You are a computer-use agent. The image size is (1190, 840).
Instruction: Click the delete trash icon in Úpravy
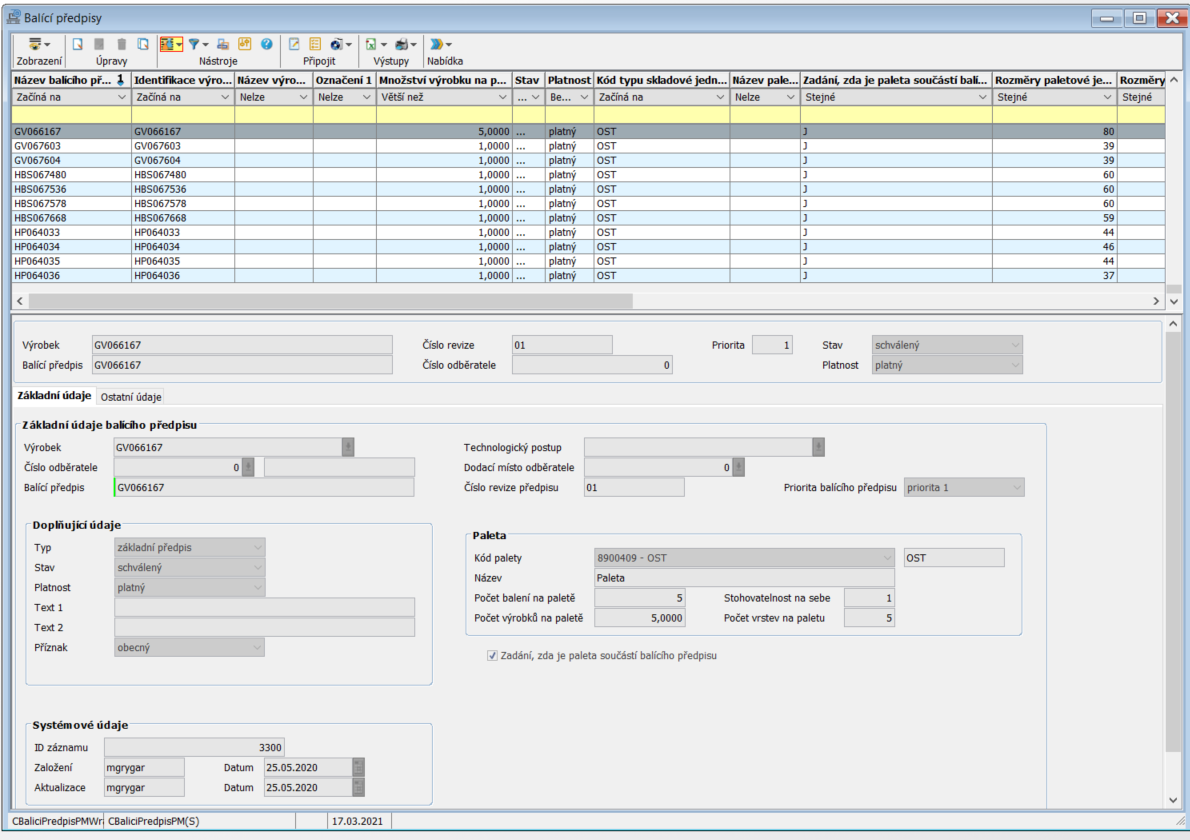[121, 44]
